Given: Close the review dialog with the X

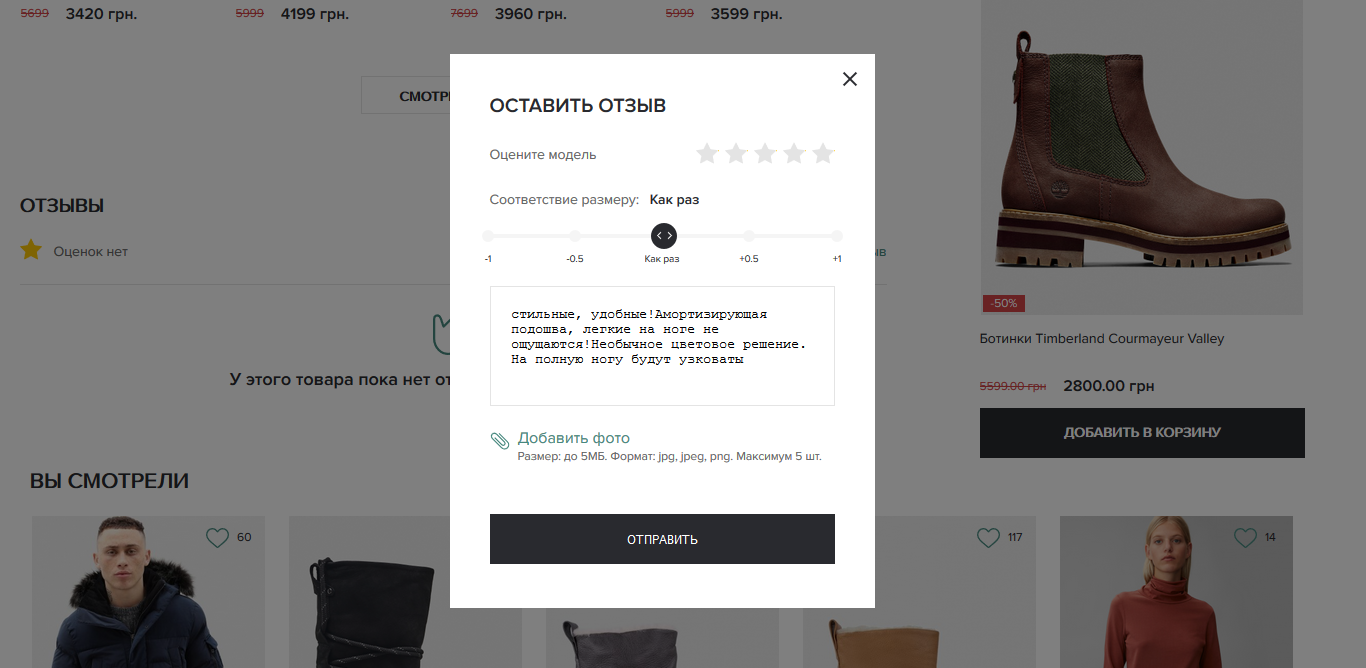Looking at the screenshot, I should 850,79.
